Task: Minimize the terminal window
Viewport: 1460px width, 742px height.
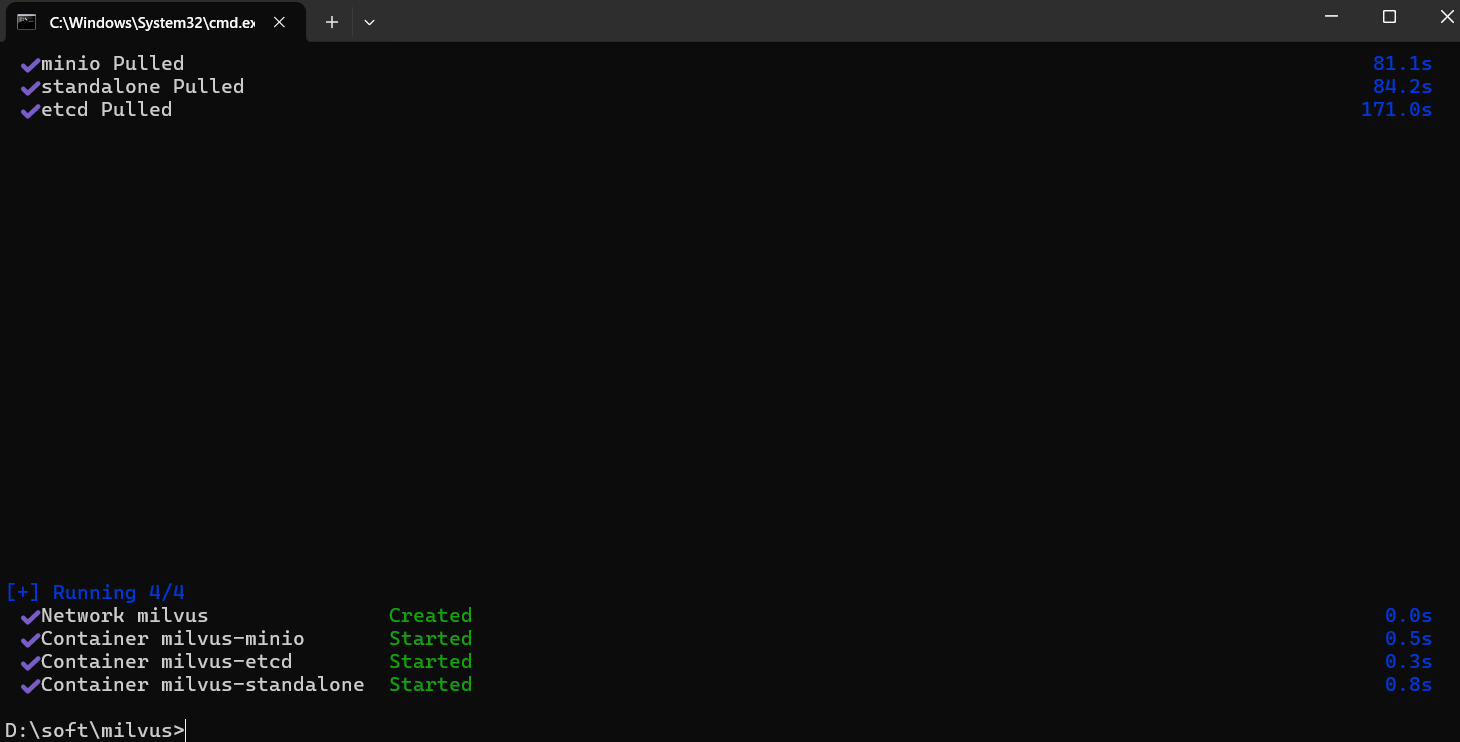Action: tap(1331, 16)
